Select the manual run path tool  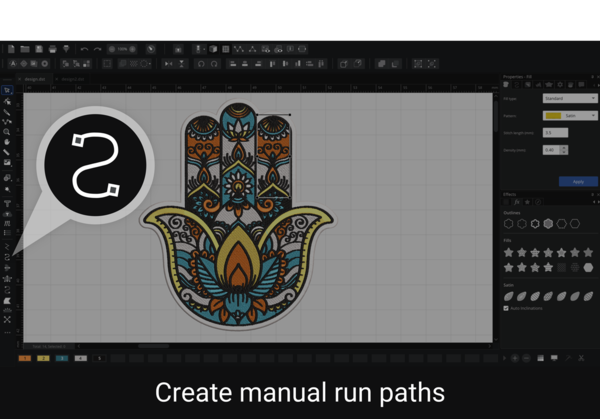pyautogui.click(x=8, y=257)
